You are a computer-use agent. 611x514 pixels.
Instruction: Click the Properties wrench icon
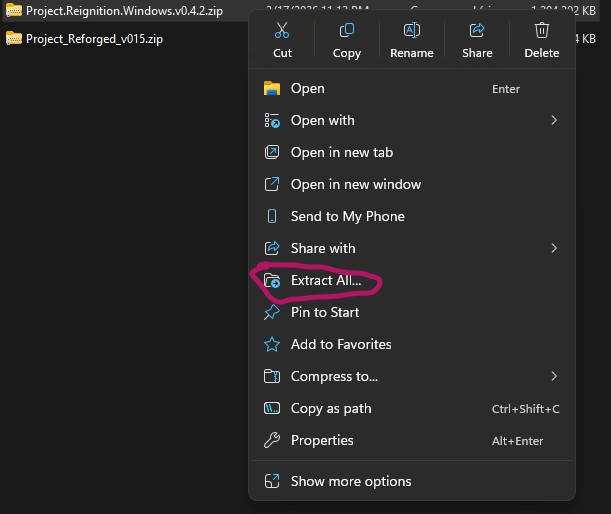click(272, 440)
